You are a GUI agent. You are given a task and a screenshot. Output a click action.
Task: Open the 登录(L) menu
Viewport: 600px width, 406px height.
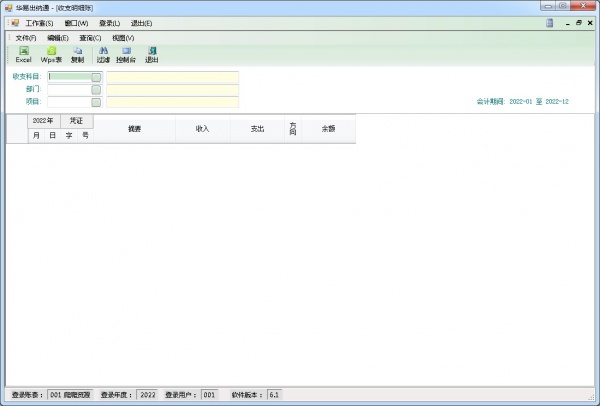click(x=109, y=23)
